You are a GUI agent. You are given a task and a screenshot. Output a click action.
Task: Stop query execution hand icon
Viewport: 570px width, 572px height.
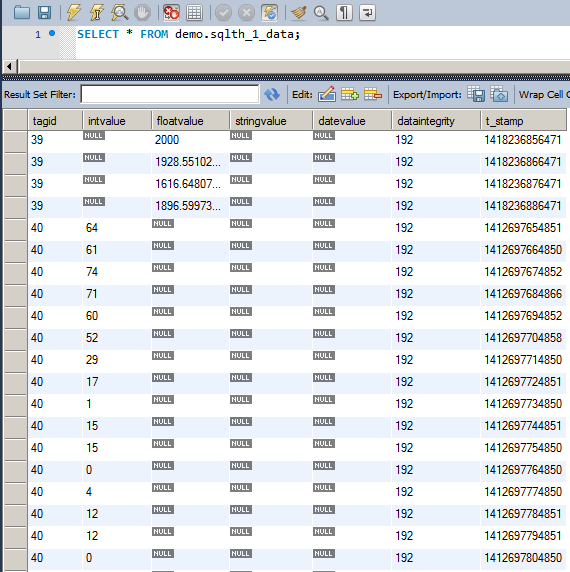point(142,13)
